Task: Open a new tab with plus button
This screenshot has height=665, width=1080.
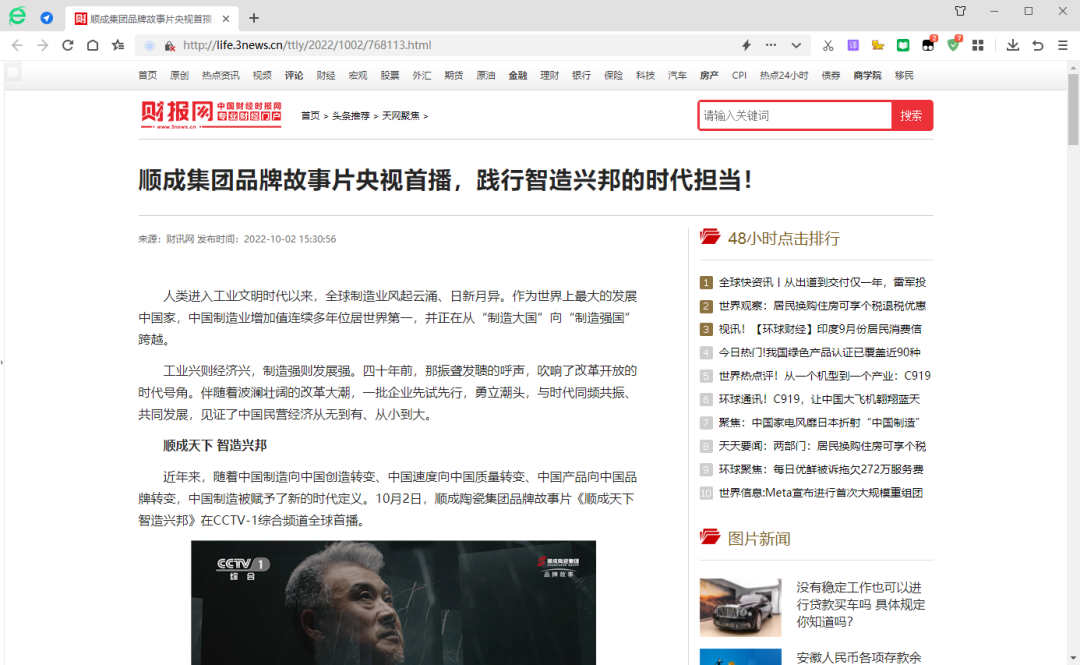Action: pos(254,18)
